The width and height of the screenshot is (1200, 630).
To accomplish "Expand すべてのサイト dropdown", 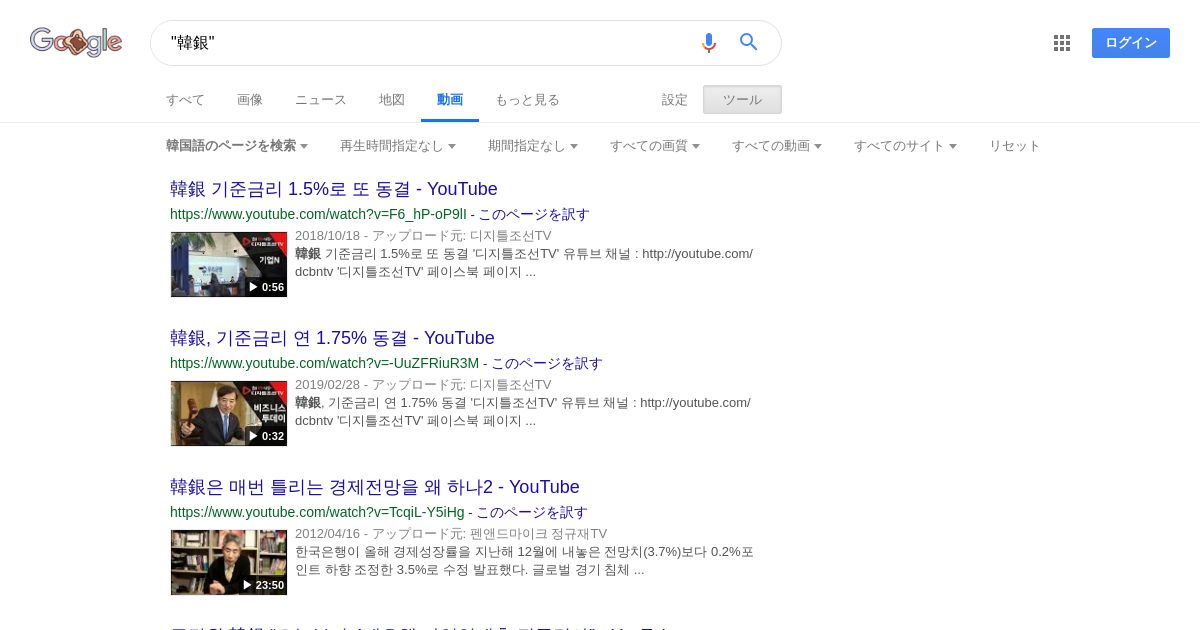I will (905, 146).
